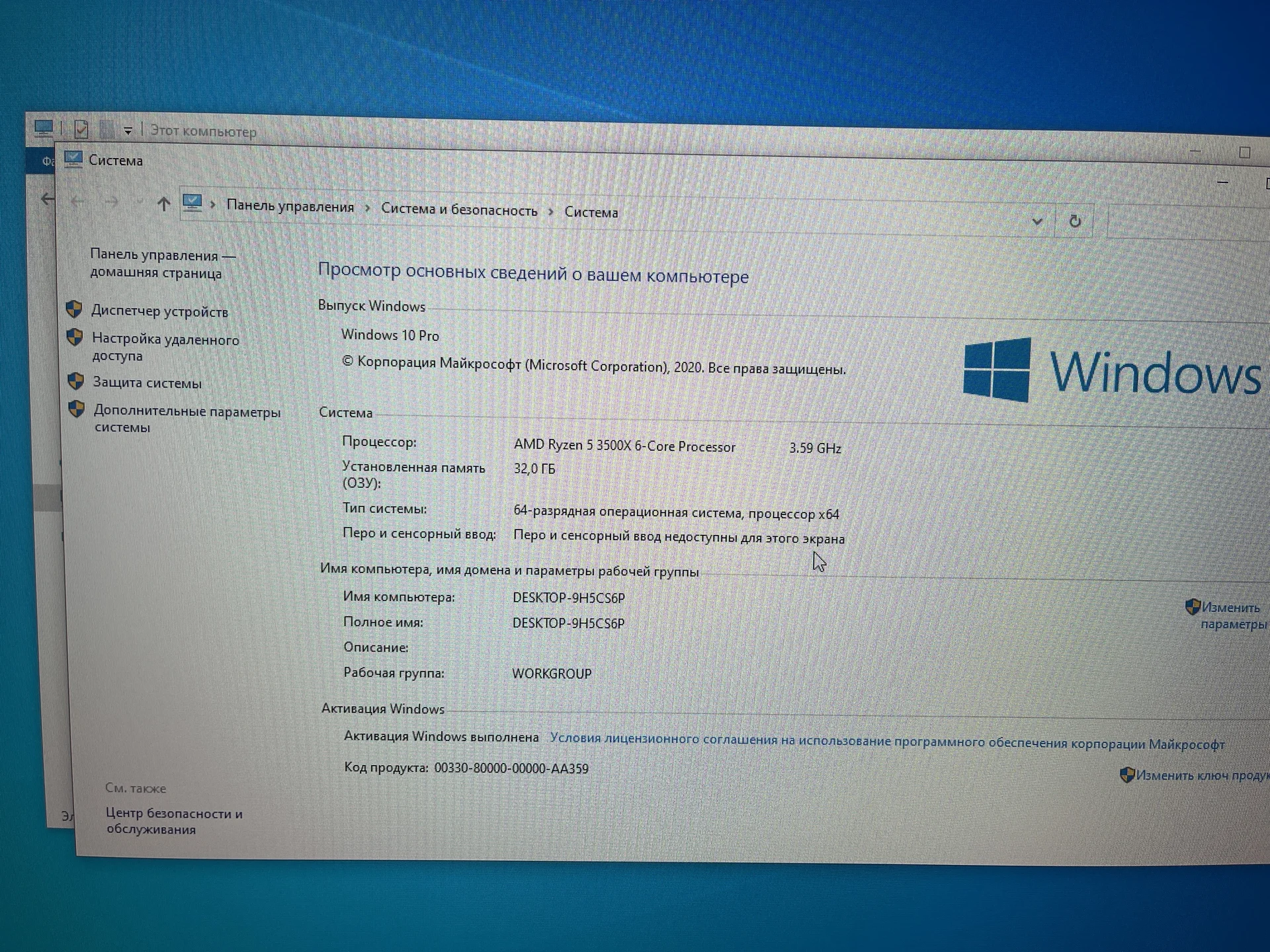The image size is (1270, 952).
Task: Open the address bar history dropdown
Action: click(x=1037, y=221)
